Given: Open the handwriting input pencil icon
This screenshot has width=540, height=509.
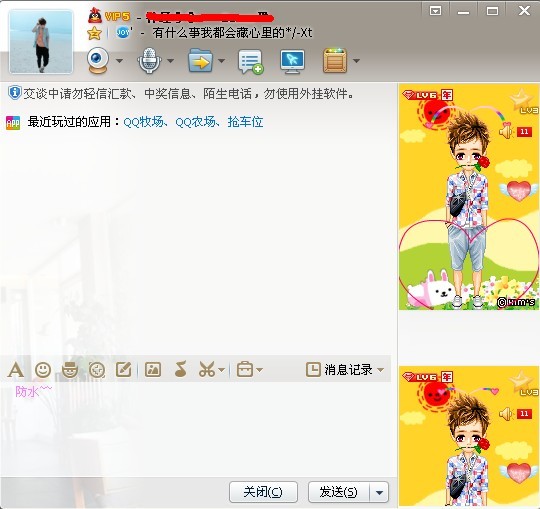Looking at the screenshot, I should [x=124, y=370].
